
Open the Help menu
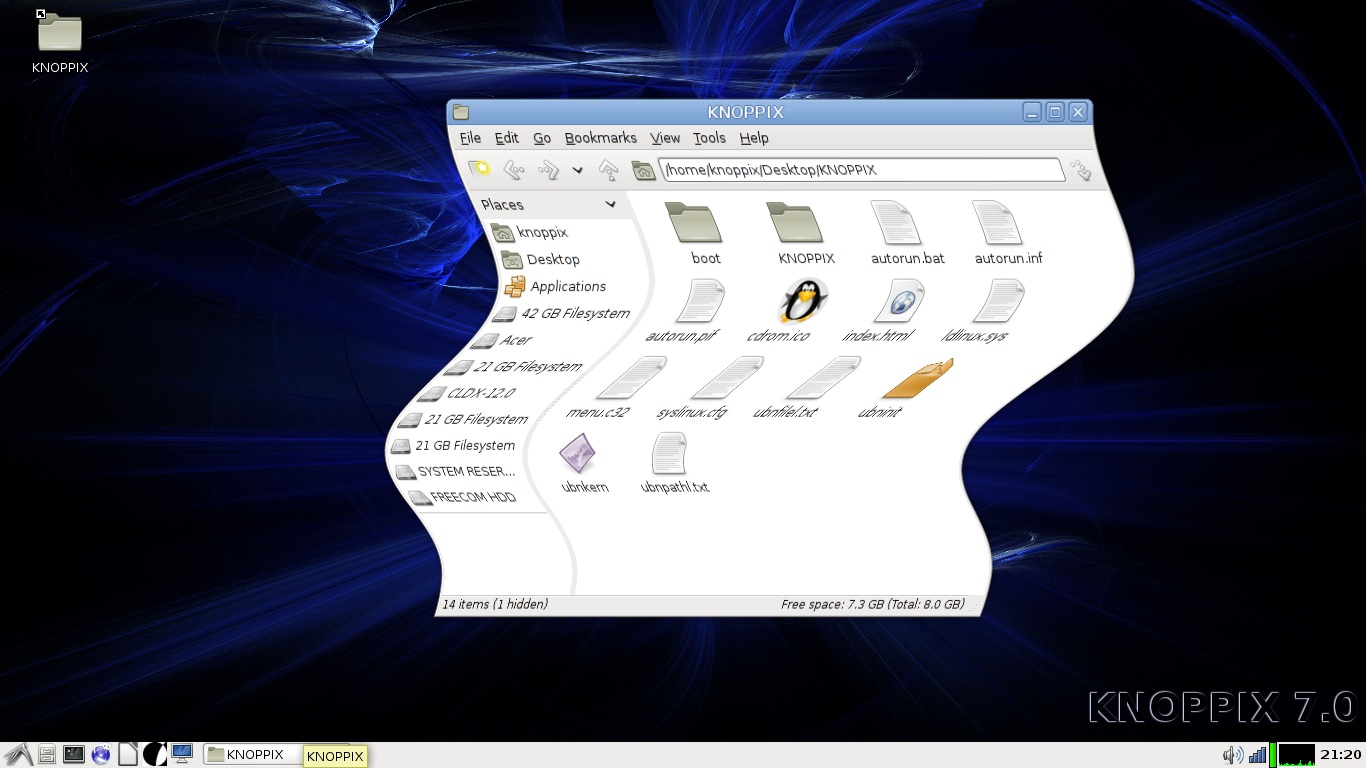pyautogui.click(x=754, y=138)
